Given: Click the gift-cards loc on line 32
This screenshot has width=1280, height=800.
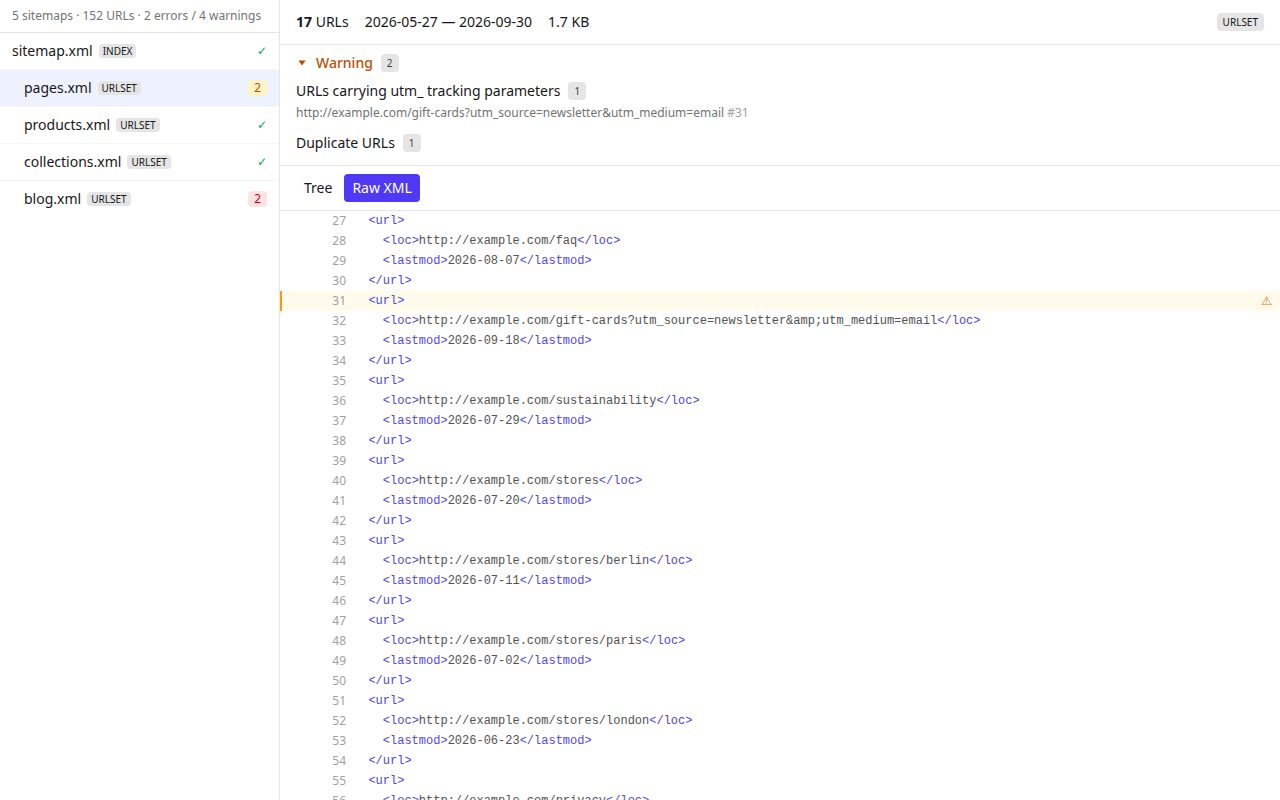Looking at the screenshot, I should pyautogui.click(x=681, y=320).
